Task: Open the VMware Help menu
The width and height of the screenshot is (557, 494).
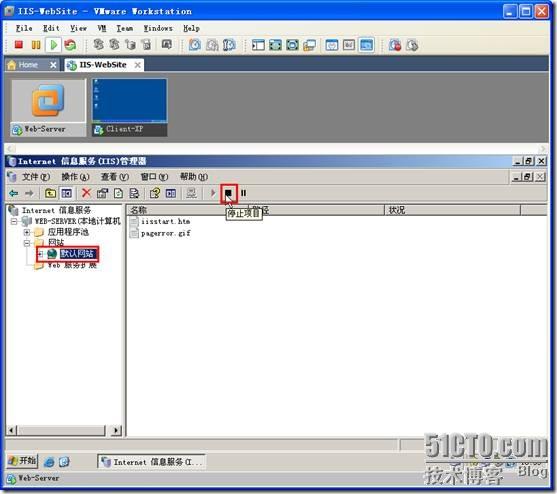Action: point(191,28)
